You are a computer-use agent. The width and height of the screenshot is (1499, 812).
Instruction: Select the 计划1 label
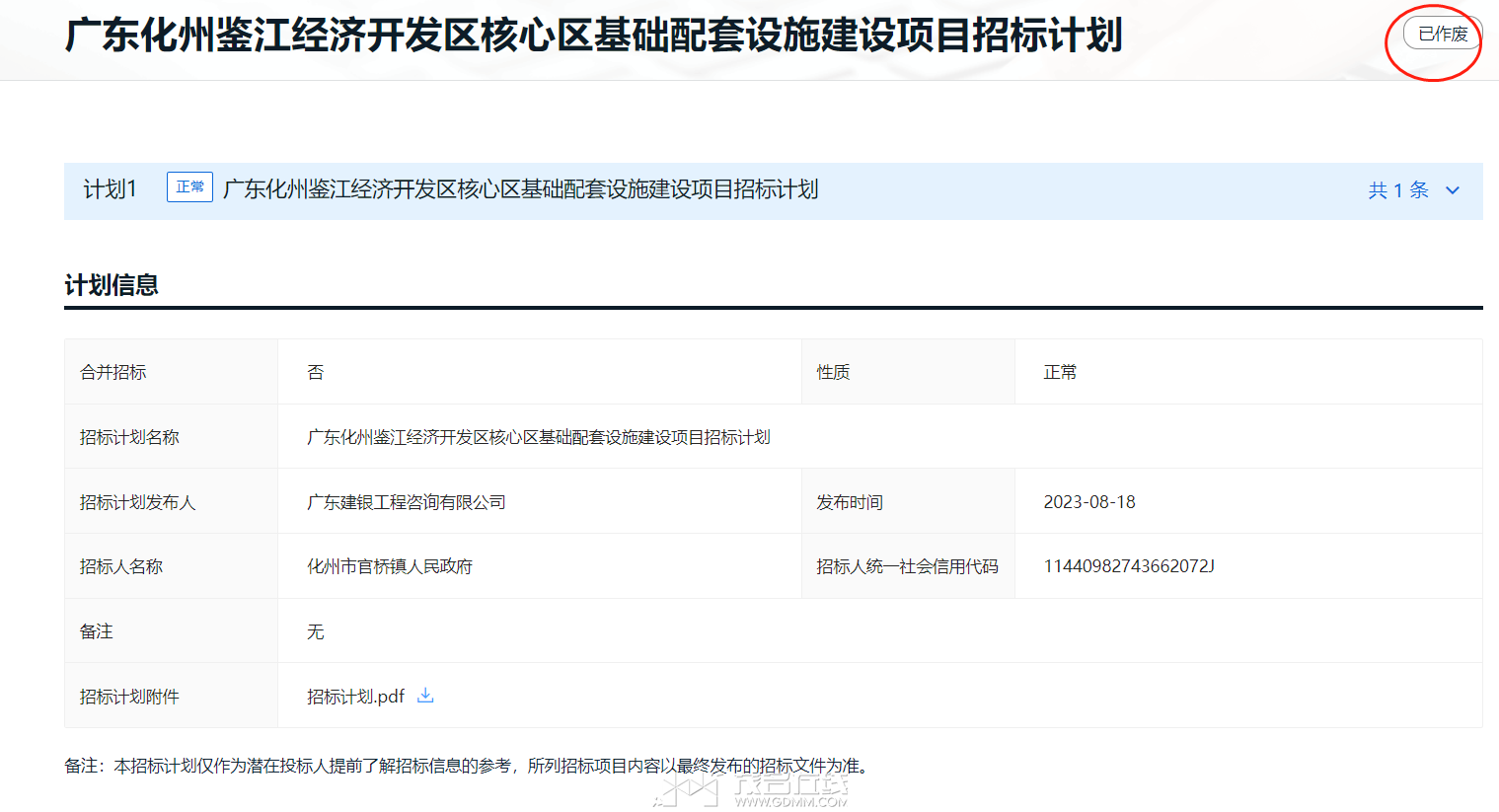click(x=110, y=189)
